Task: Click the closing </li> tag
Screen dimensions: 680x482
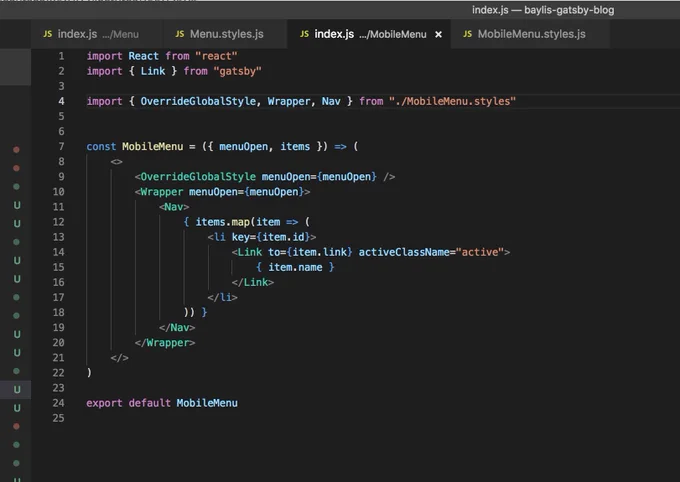Action: [222, 298]
